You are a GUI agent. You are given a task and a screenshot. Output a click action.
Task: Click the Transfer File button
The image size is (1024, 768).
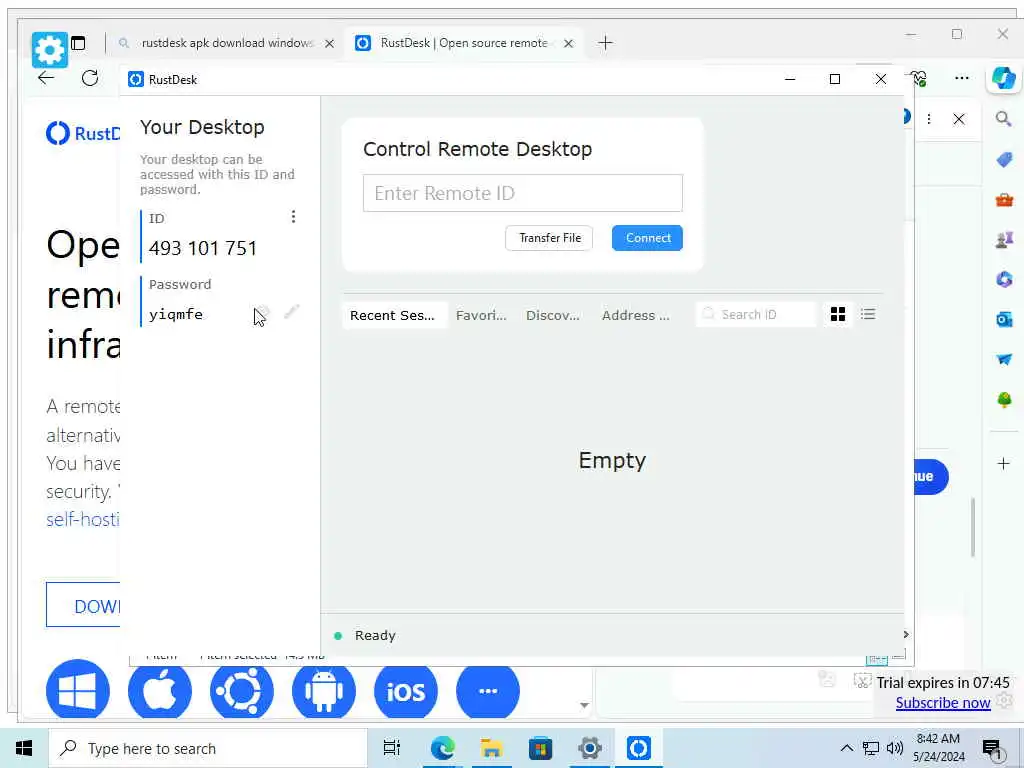pyautogui.click(x=549, y=238)
